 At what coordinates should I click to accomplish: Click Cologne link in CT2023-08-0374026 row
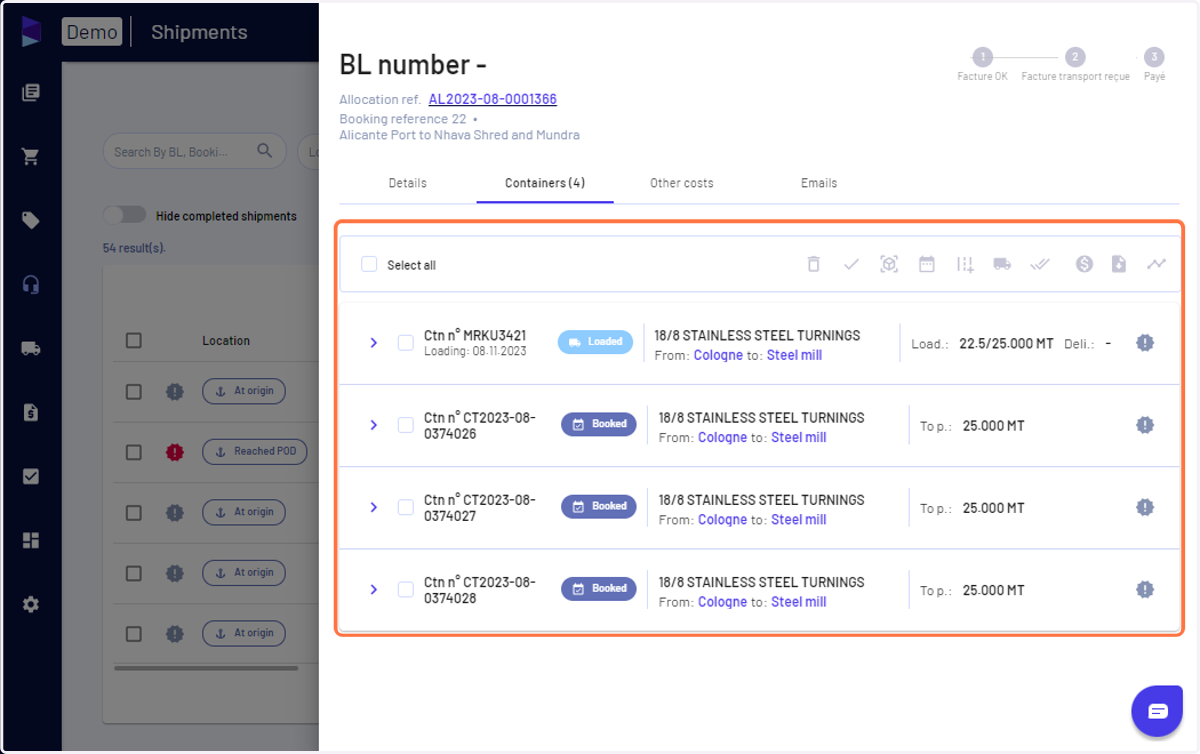pos(722,437)
